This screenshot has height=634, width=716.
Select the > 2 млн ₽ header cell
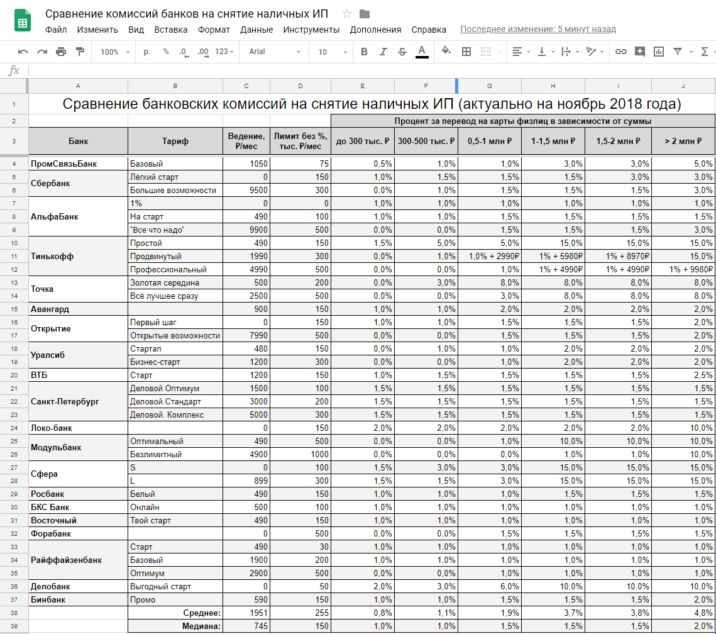point(683,141)
